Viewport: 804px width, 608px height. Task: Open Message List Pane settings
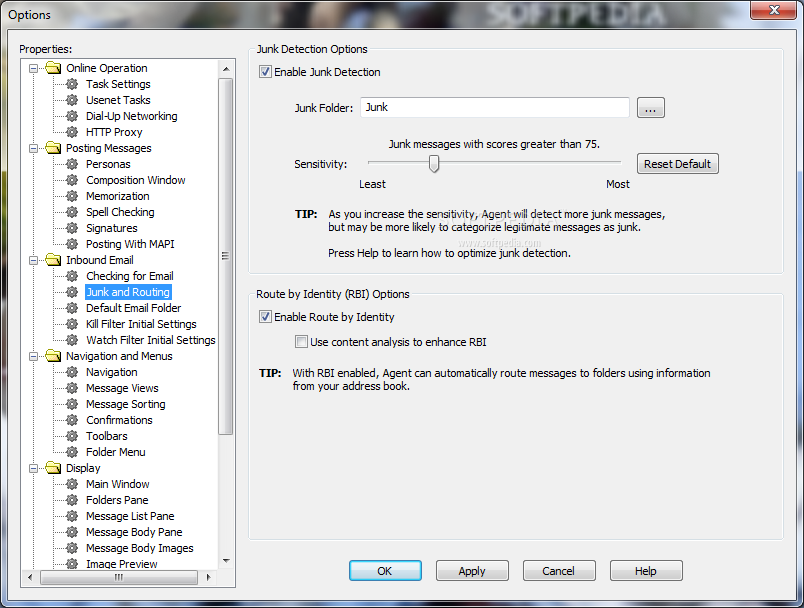[130, 516]
